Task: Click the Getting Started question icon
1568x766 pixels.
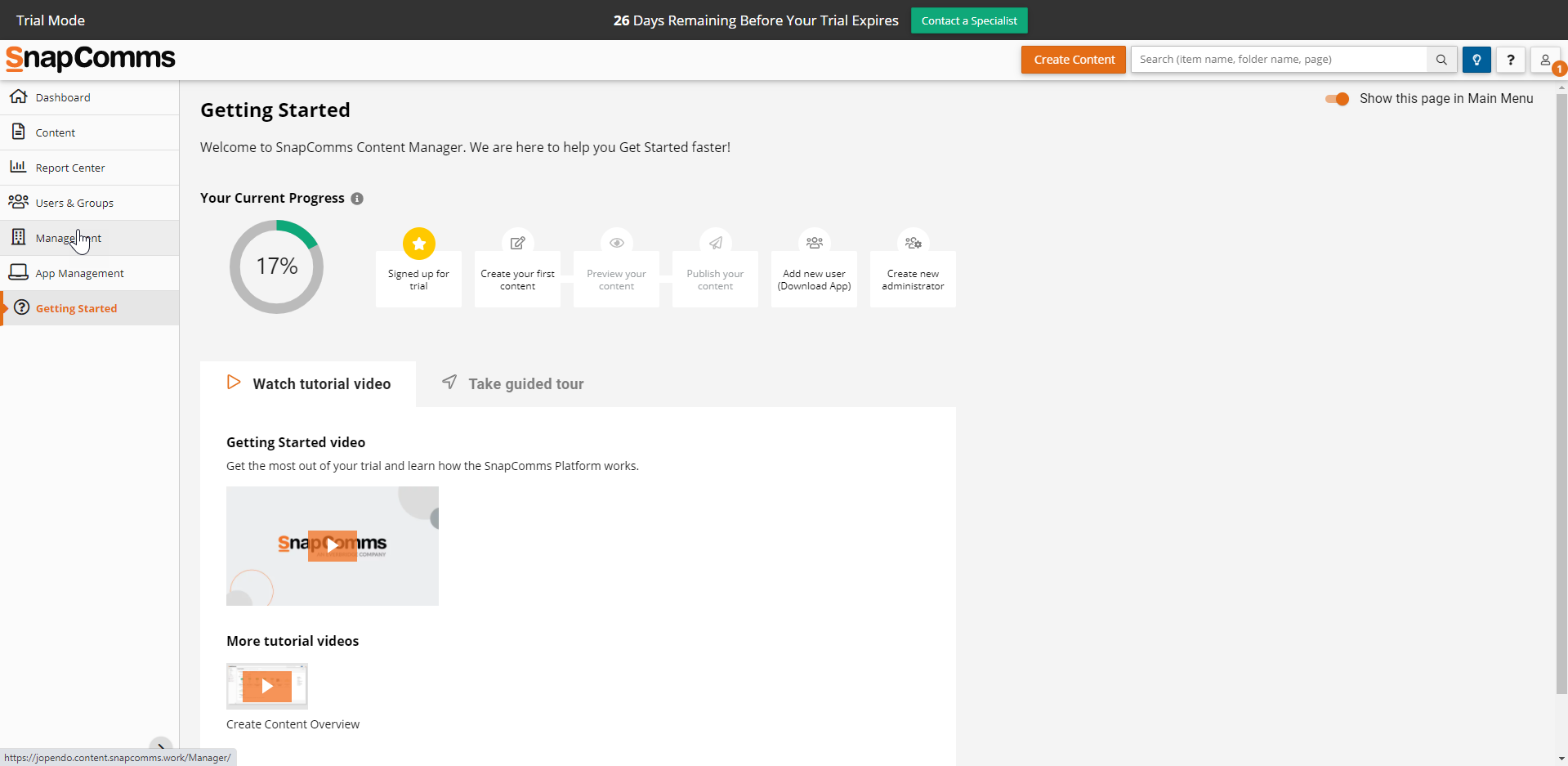Action: (x=22, y=307)
